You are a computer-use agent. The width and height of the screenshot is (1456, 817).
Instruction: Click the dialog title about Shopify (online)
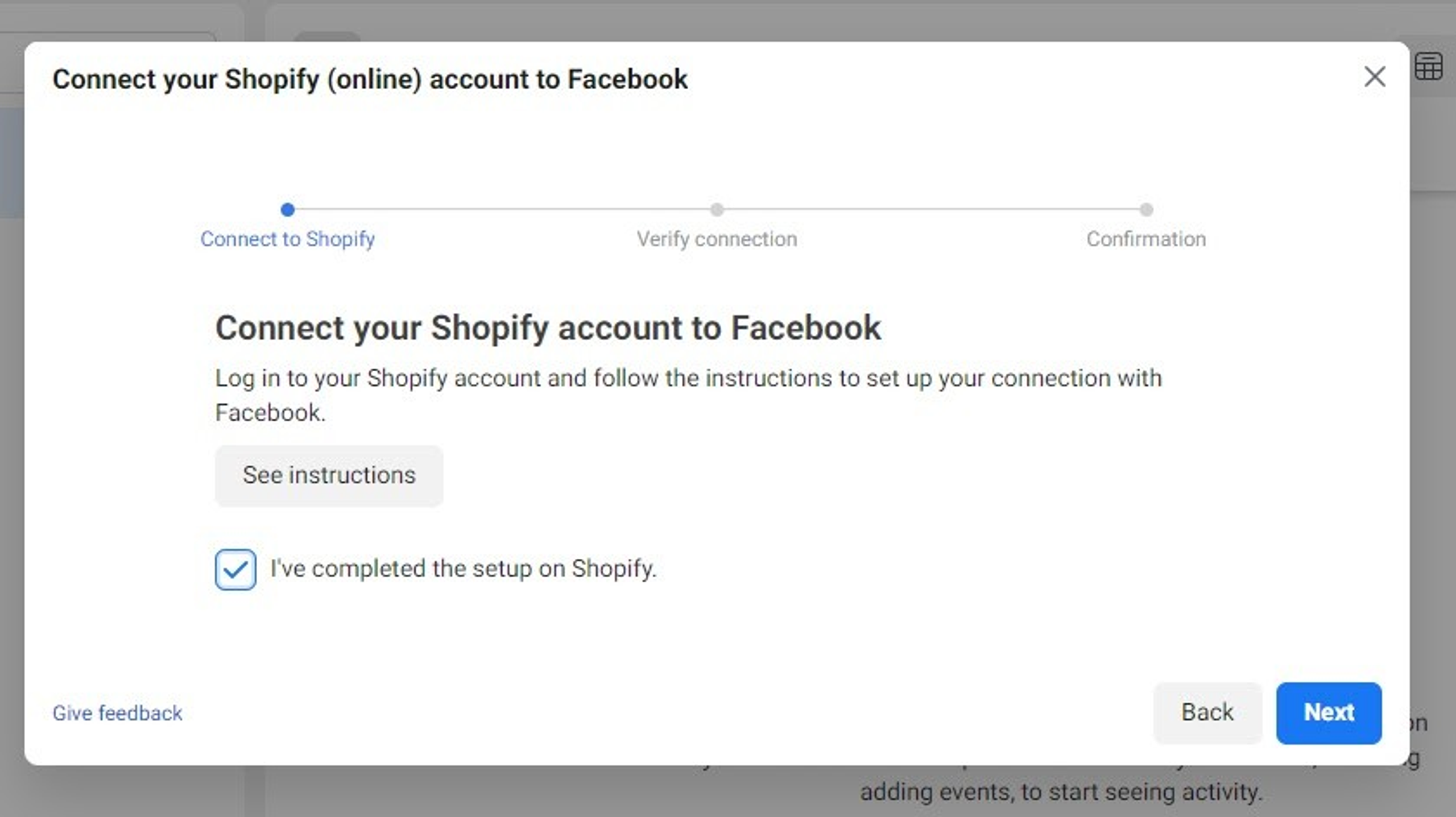(370, 80)
